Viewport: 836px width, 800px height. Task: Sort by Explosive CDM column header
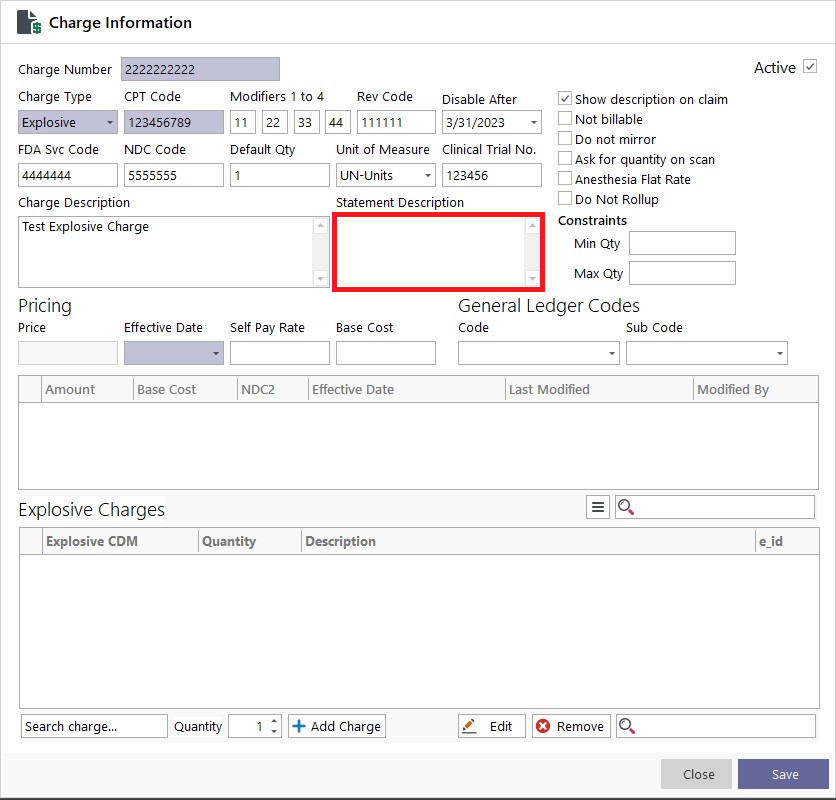click(120, 541)
